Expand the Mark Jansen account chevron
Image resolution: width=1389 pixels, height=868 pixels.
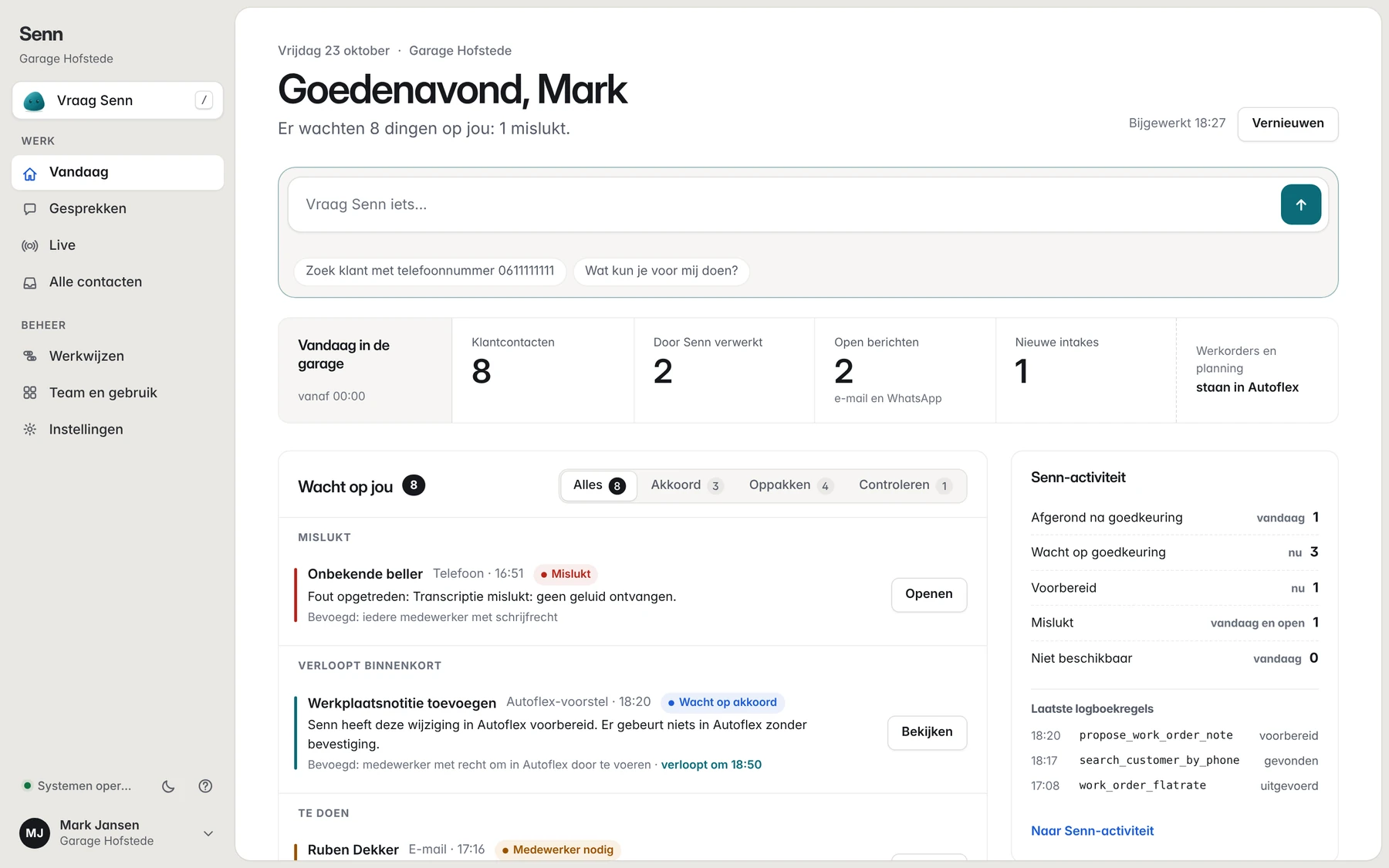pos(208,833)
